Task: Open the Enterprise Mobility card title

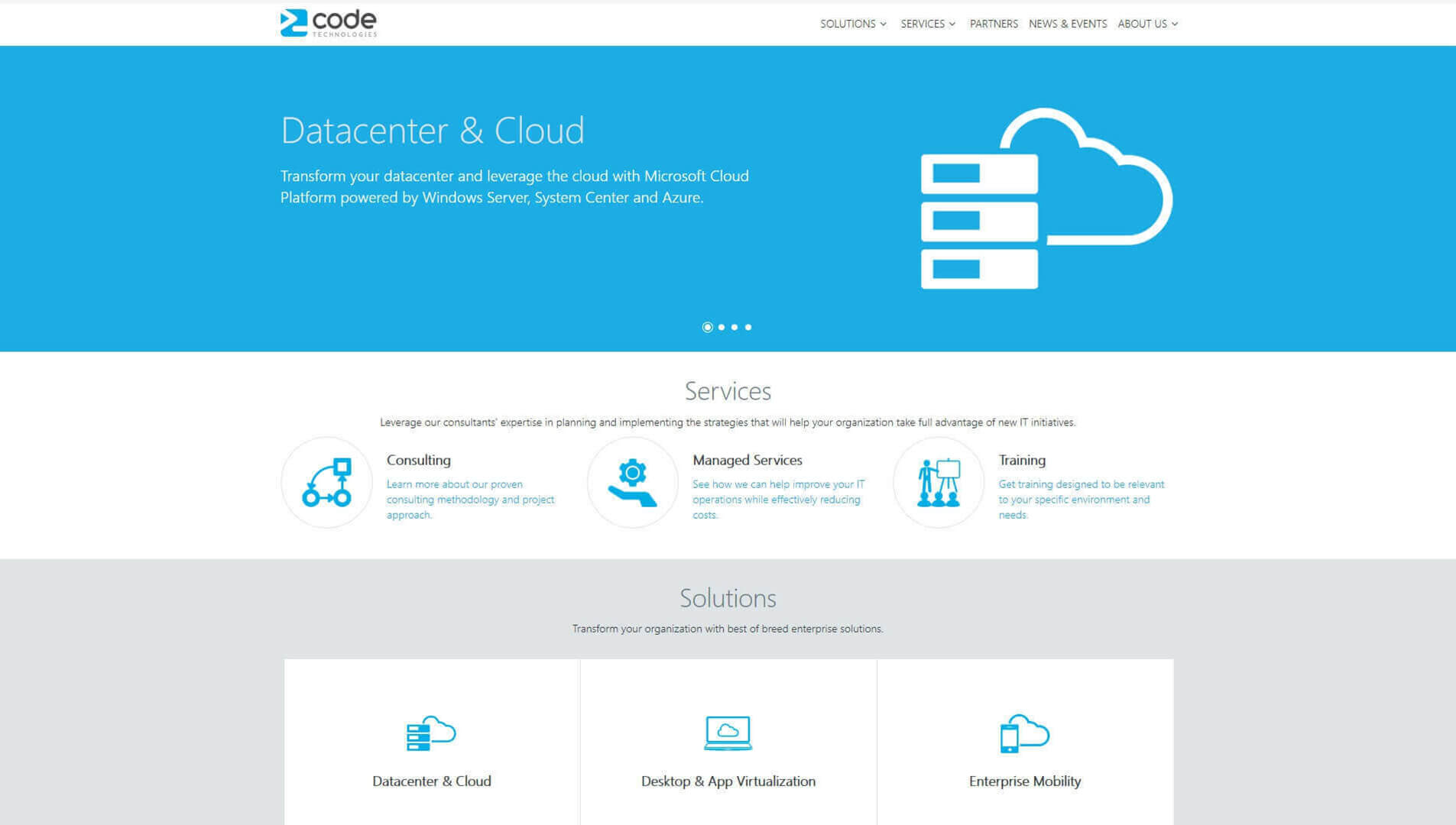Action: [1024, 781]
